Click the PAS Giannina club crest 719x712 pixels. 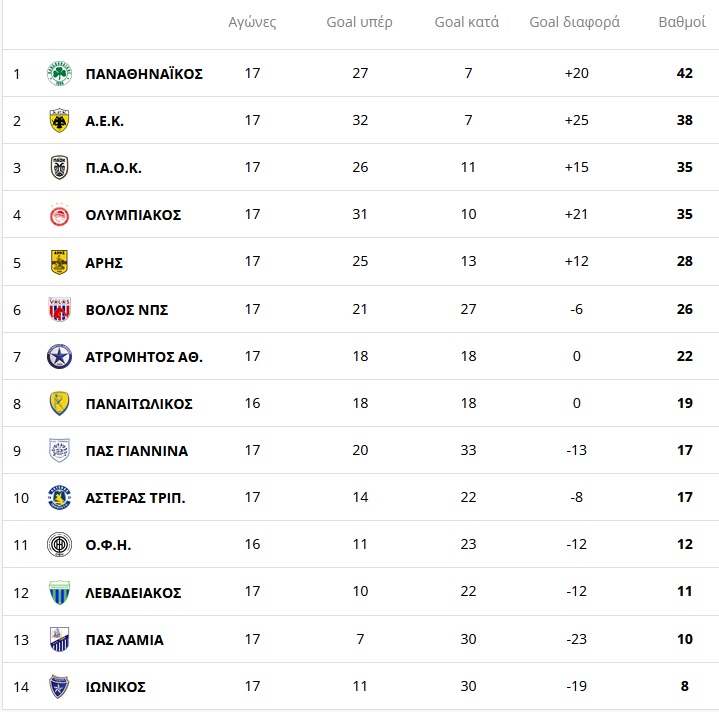point(60,451)
